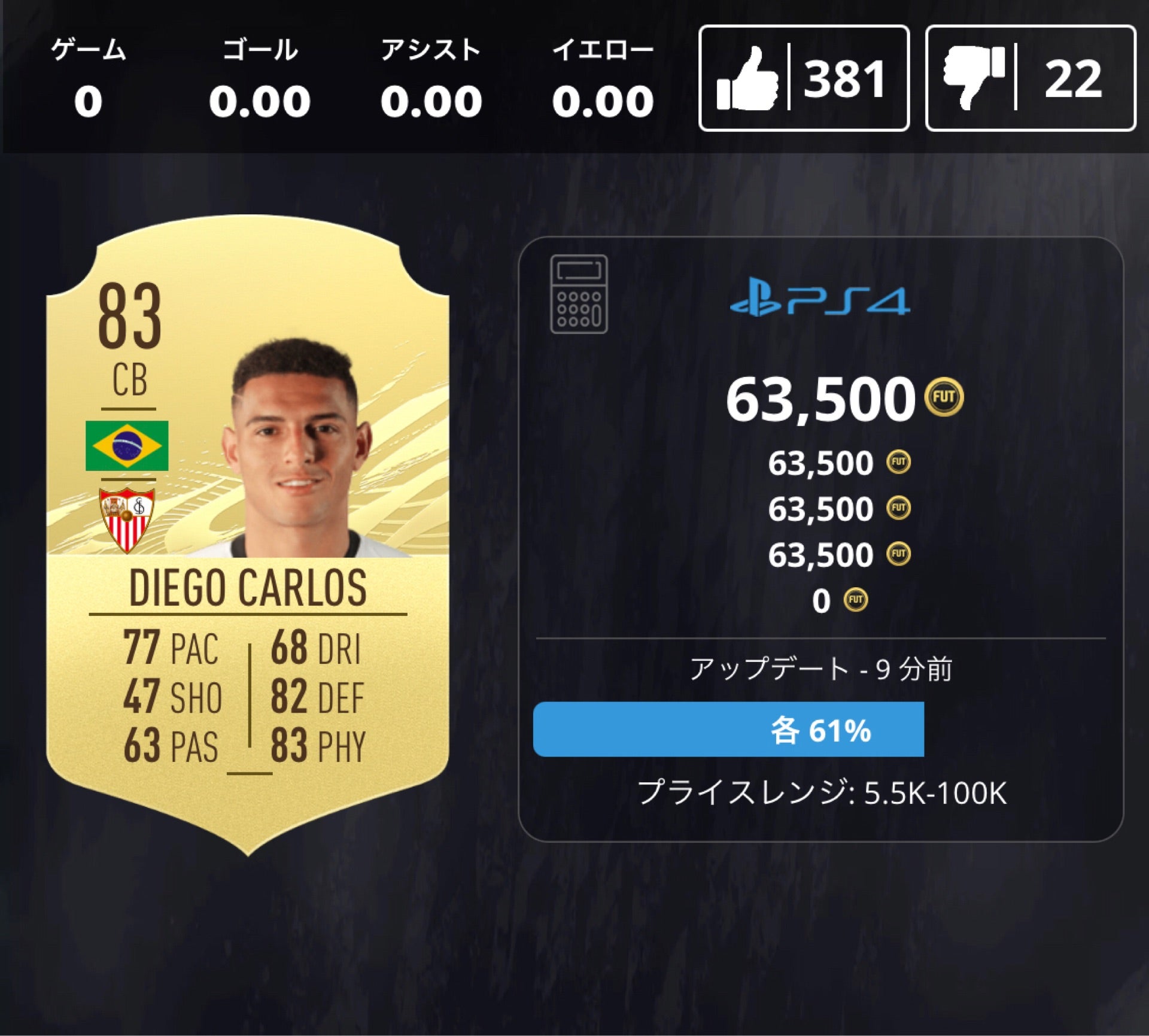
Task: Click the イエロー stat 0.00
Action: [x=603, y=102]
